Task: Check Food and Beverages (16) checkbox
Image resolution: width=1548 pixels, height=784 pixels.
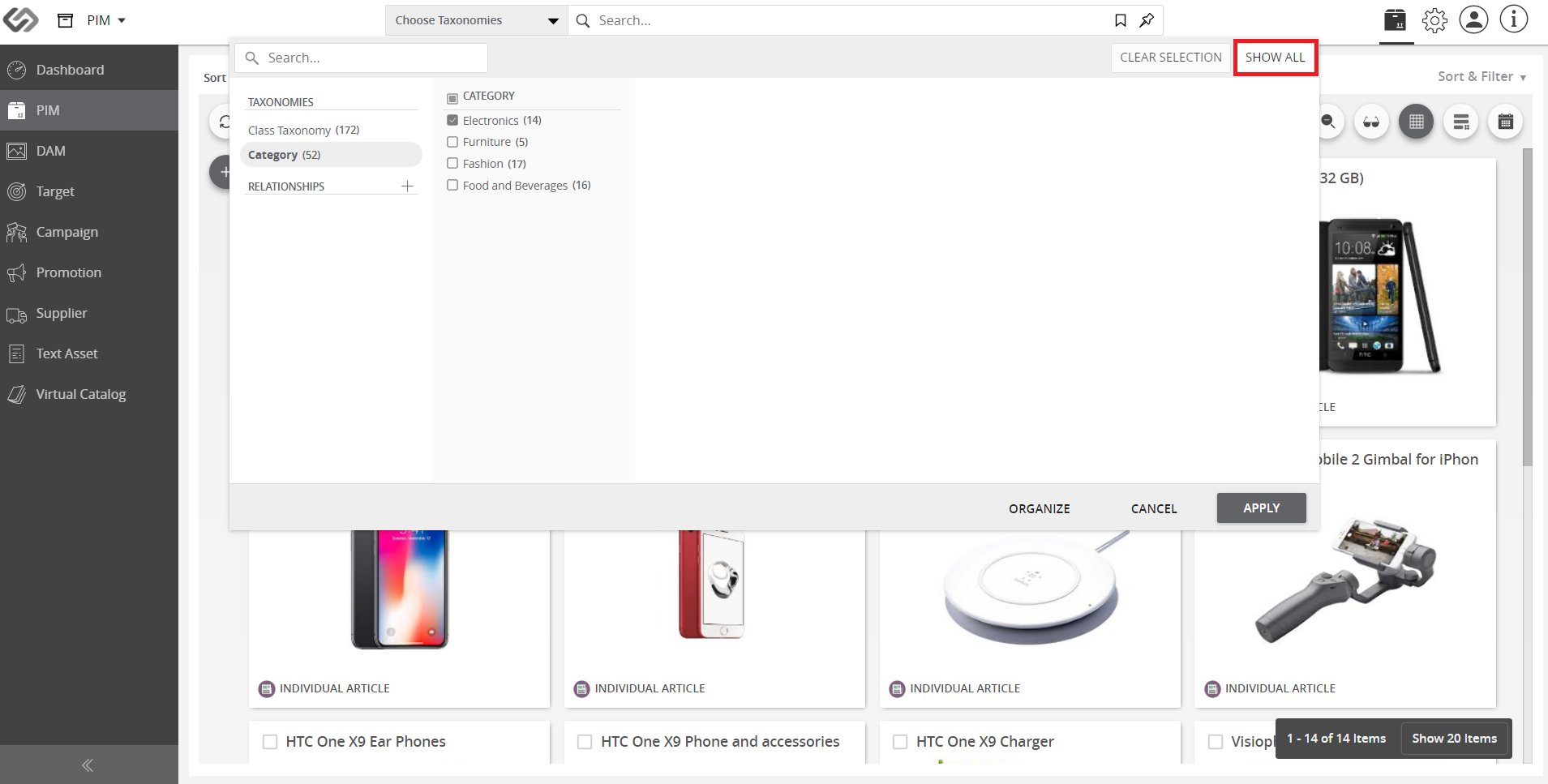Action: (x=452, y=186)
